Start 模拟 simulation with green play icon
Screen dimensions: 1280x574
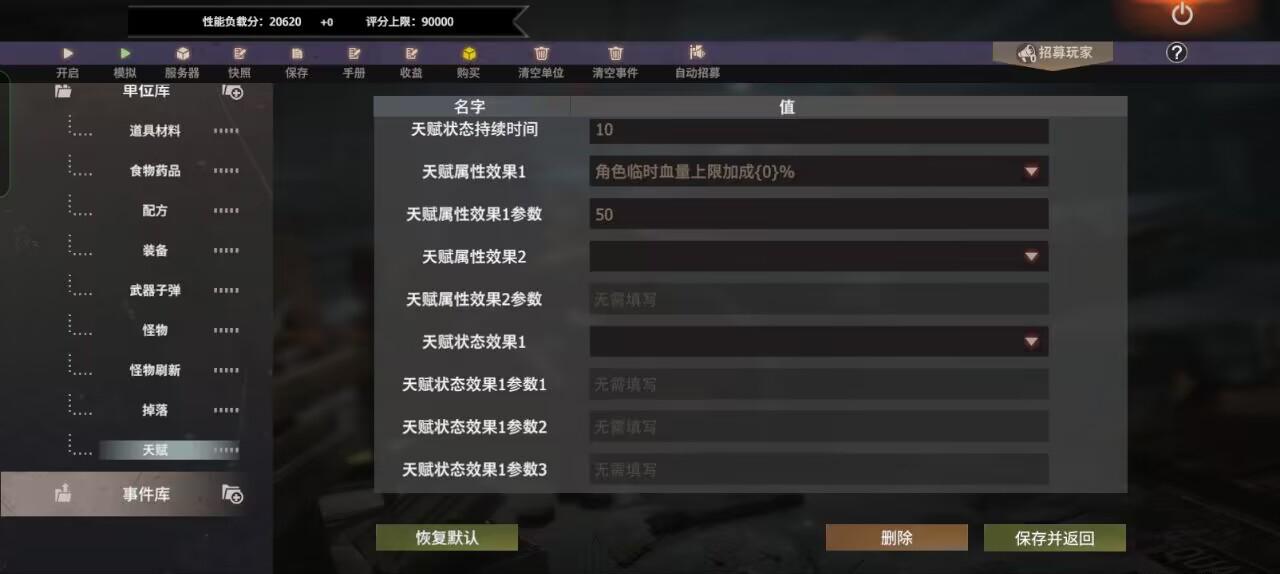pyautogui.click(x=125, y=54)
